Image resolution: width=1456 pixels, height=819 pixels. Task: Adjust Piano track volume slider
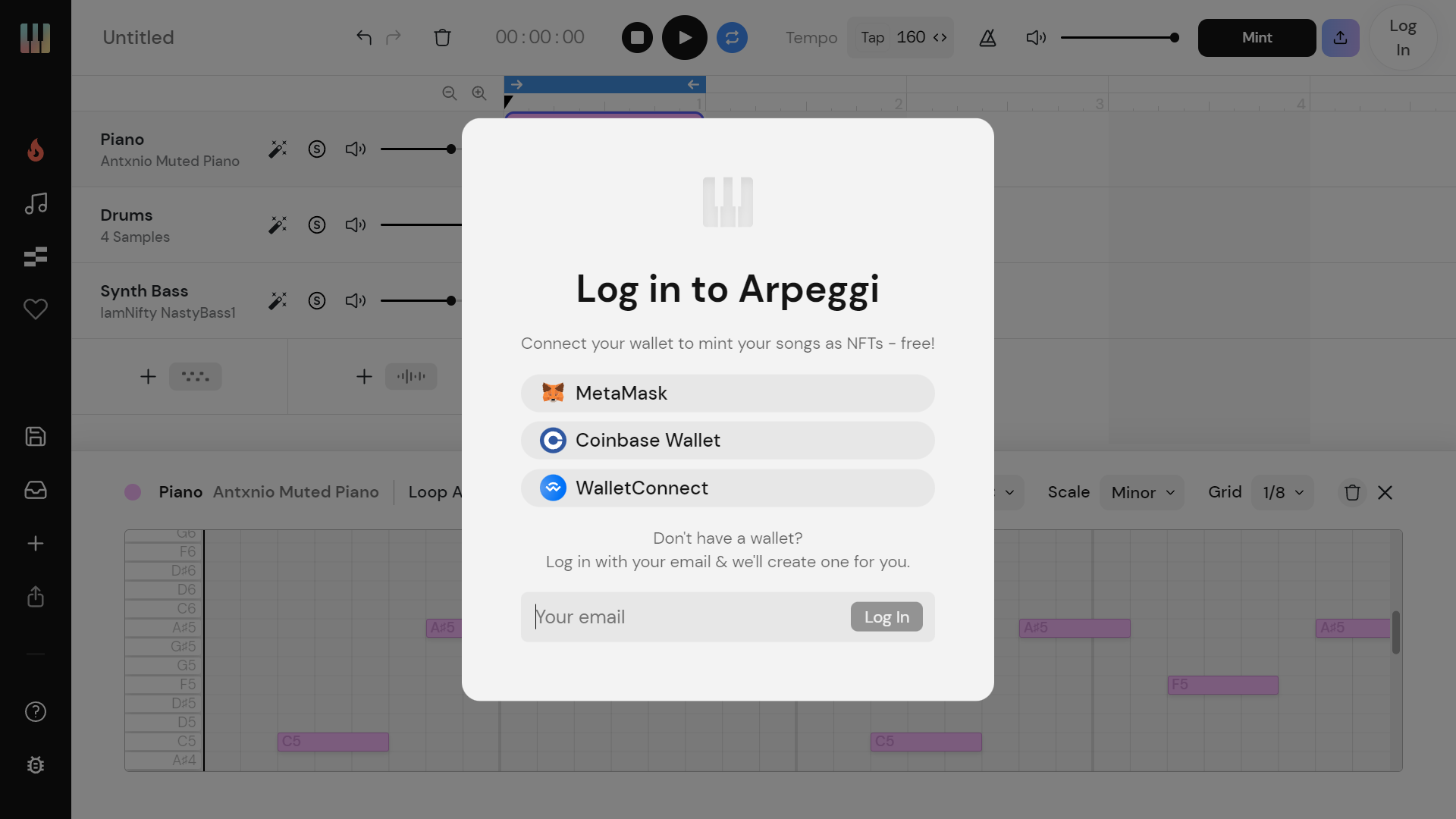click(x=451, y=149)
